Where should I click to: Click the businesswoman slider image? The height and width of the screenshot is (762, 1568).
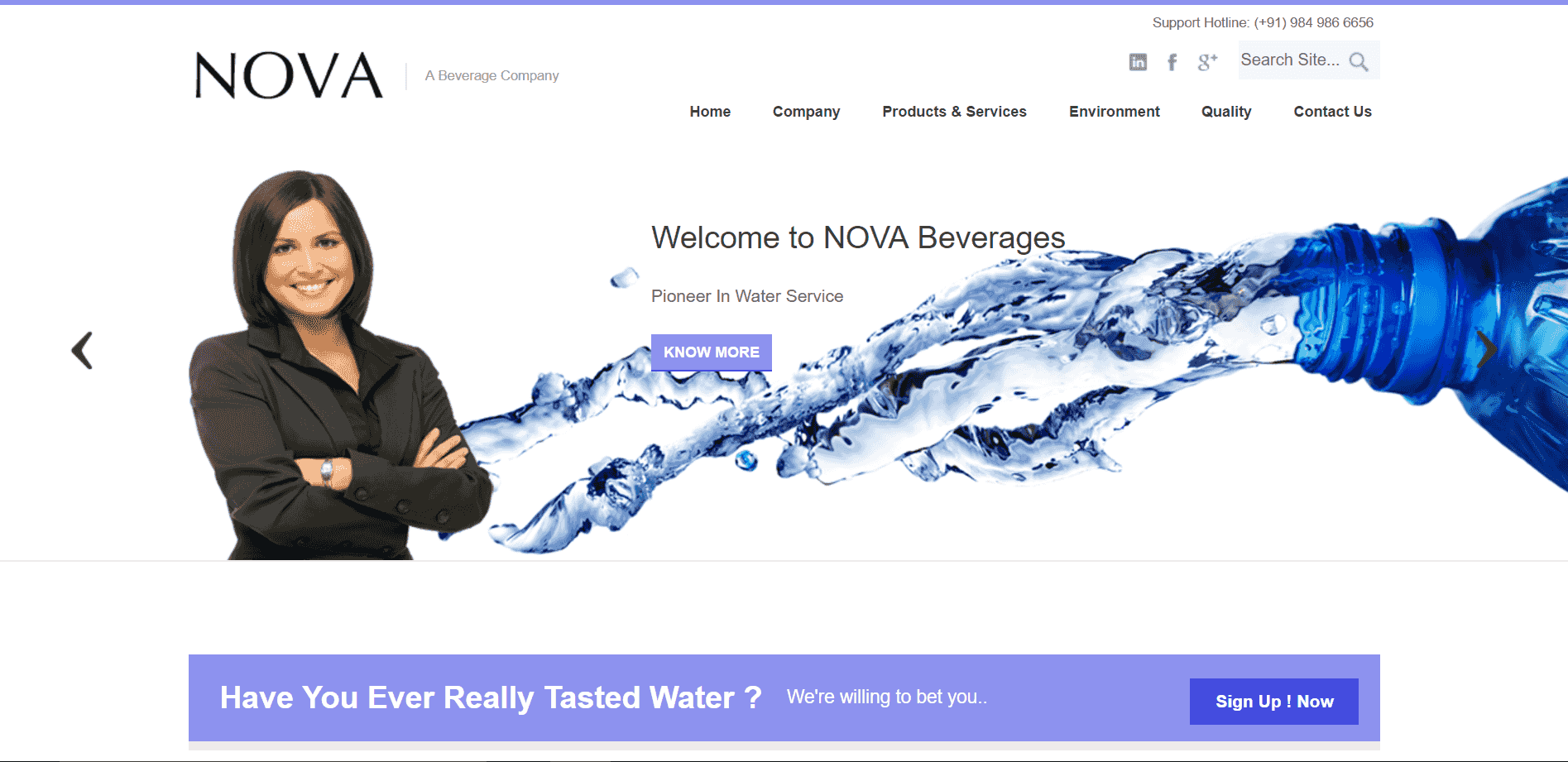point(339,366)
